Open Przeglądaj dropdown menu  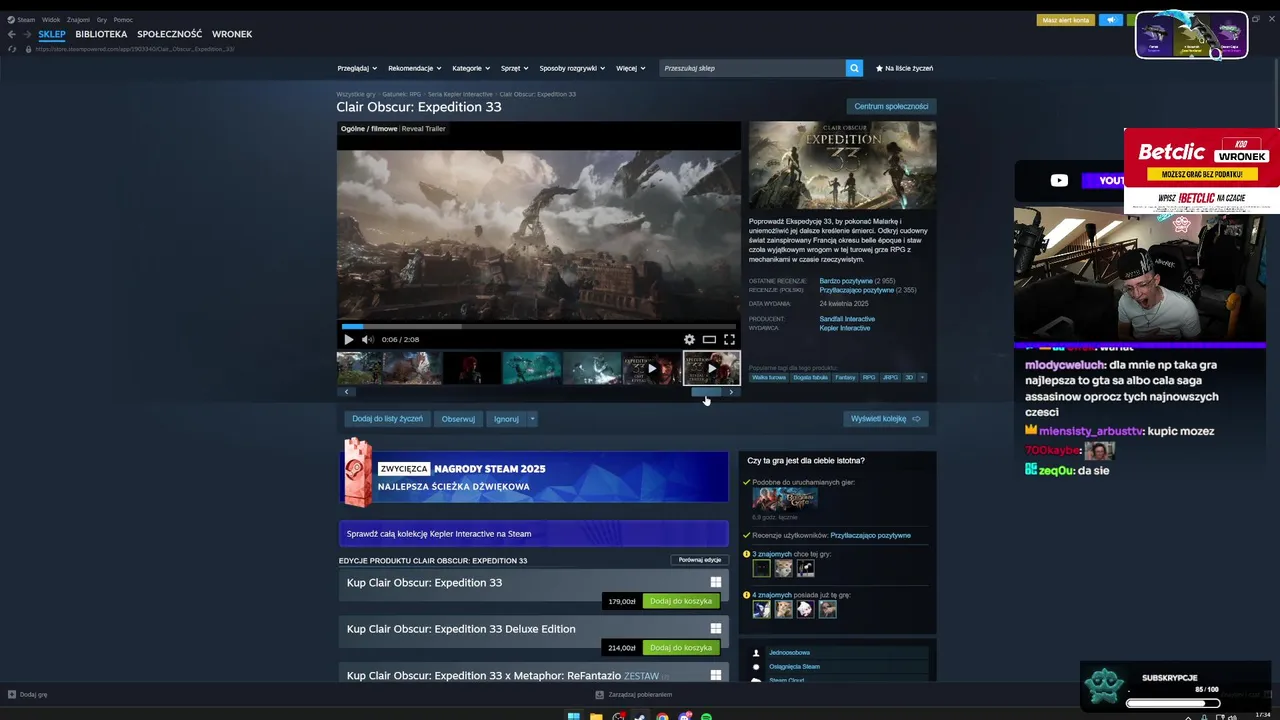click(x=357, y=68)
